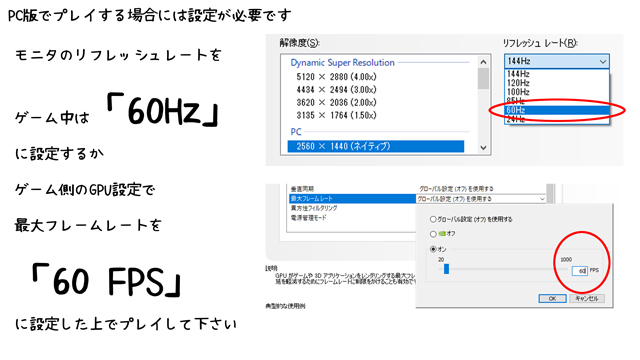Click the FPS value input field
640x360 pixels.
point(579,271)
